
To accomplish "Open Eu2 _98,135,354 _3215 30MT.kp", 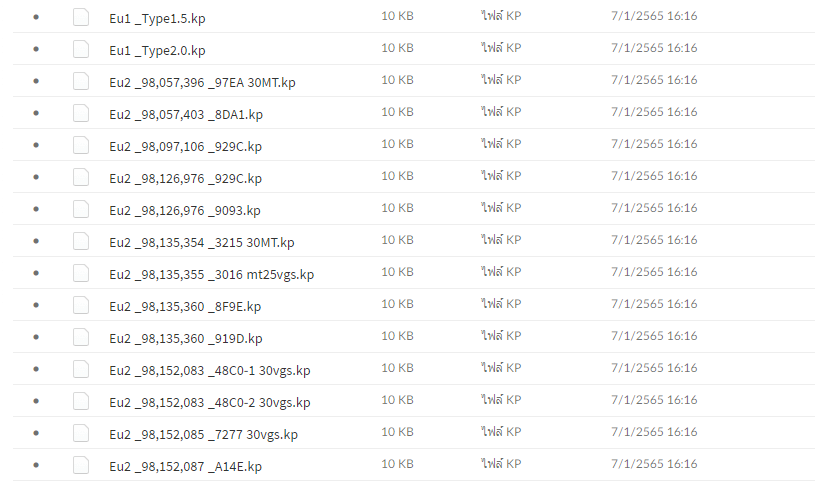I will click(202, 242).
